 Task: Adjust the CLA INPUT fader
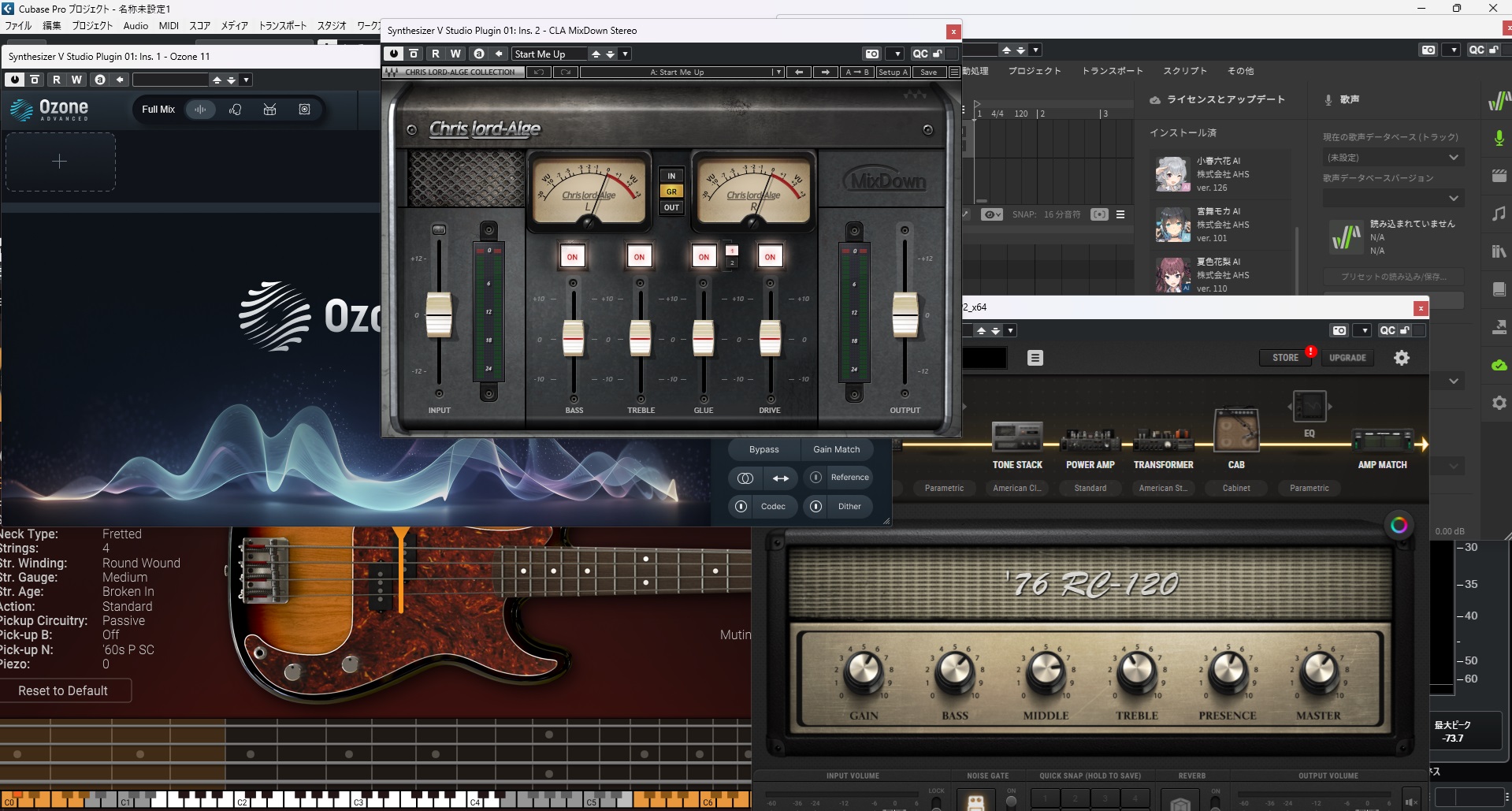[x=439, y=314]
